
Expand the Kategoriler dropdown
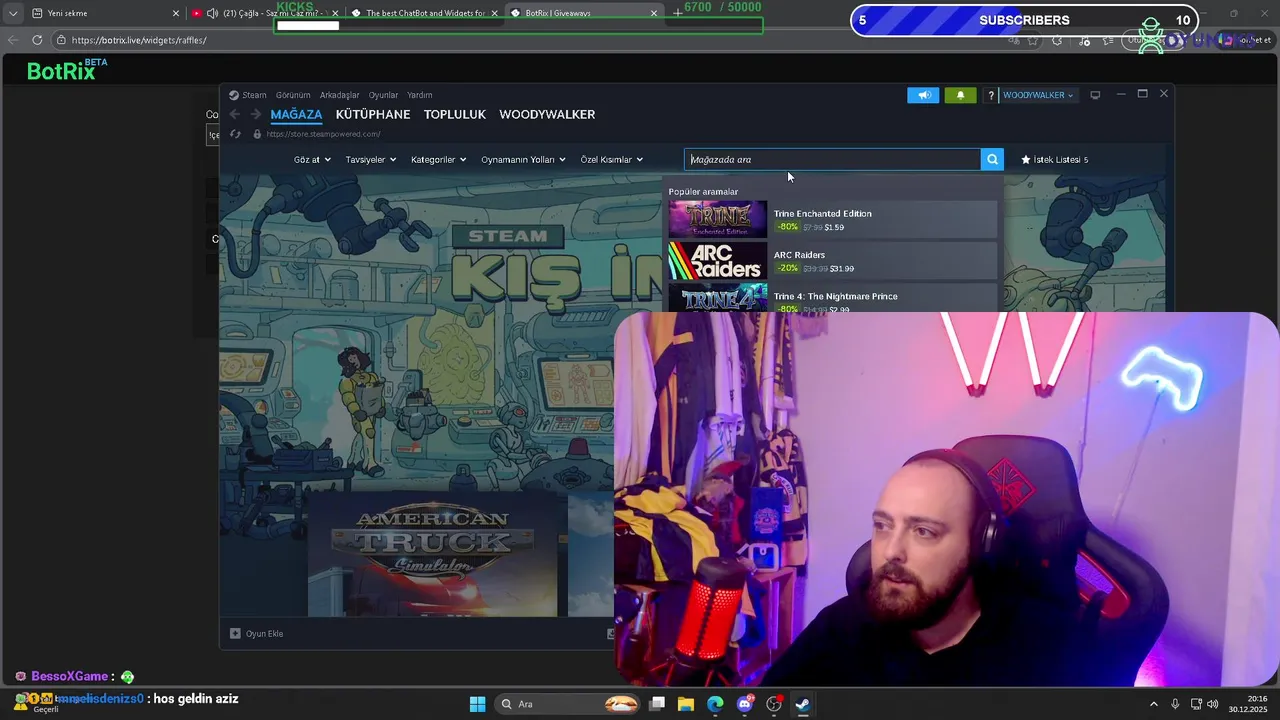coord(438,159)
